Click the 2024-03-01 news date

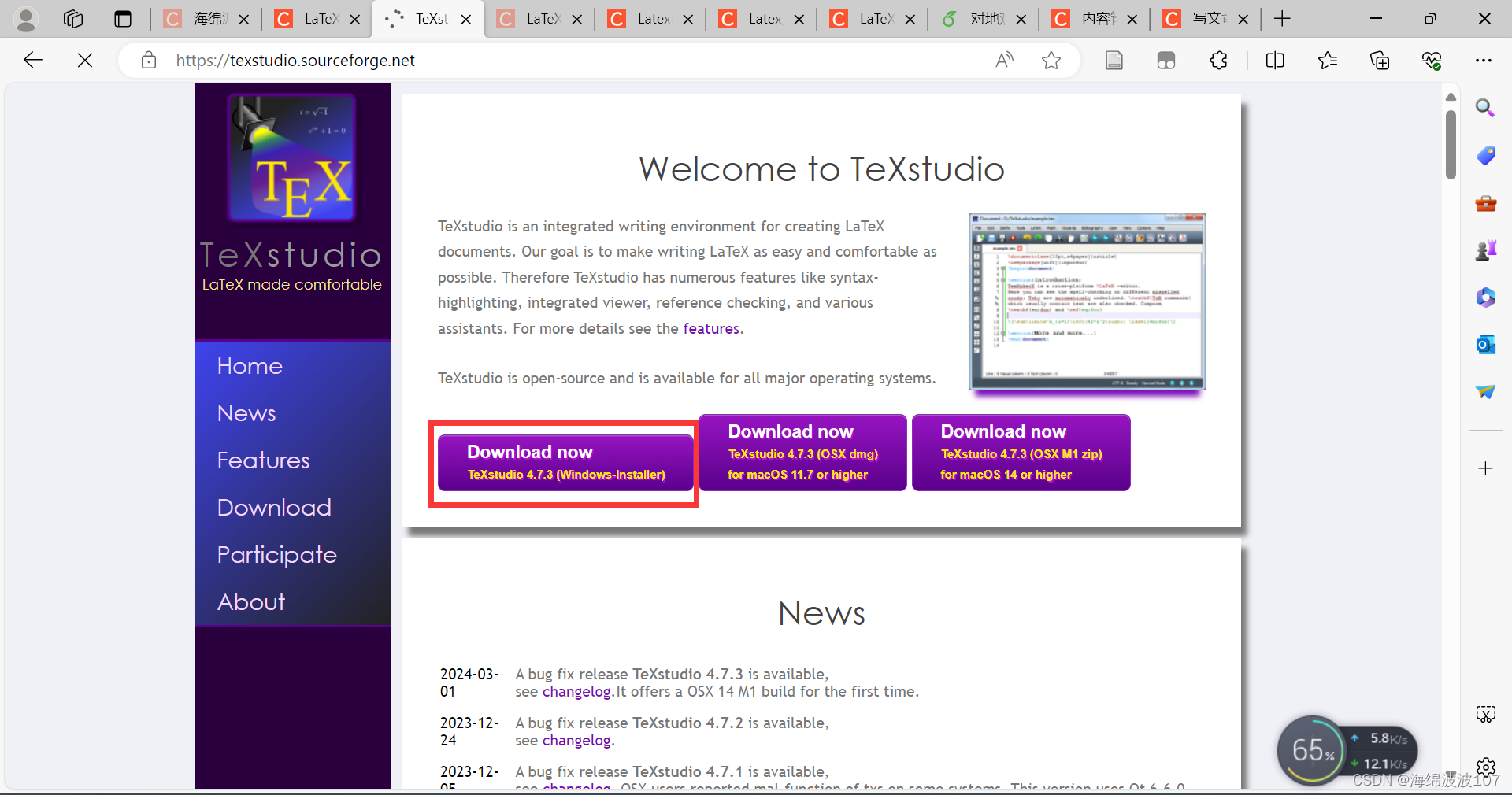[469, 683]
